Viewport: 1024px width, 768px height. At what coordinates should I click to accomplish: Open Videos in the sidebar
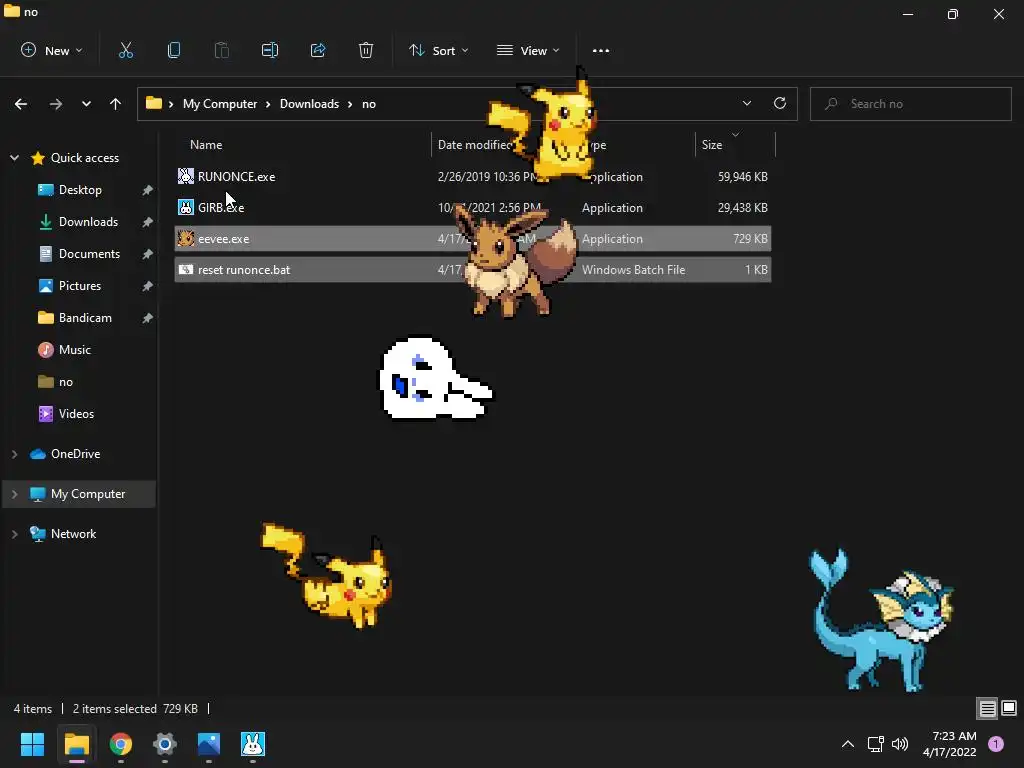click(x=76, y=414)
